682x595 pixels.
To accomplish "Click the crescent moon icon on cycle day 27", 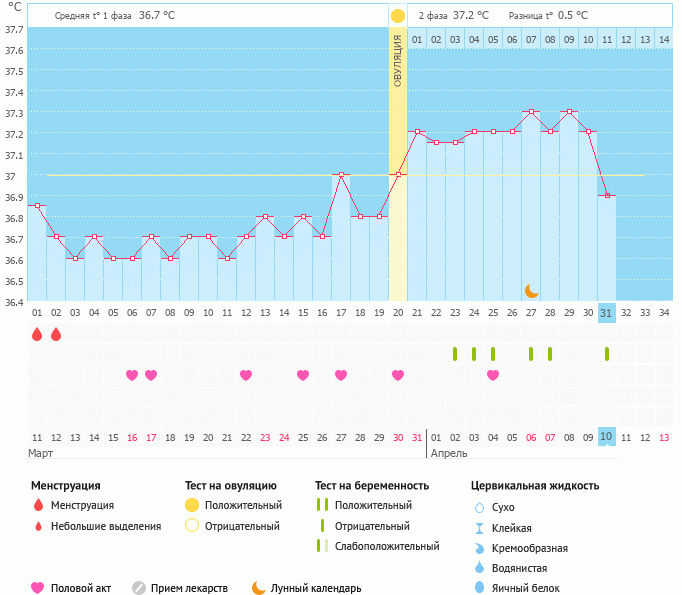I will (531, 290).
